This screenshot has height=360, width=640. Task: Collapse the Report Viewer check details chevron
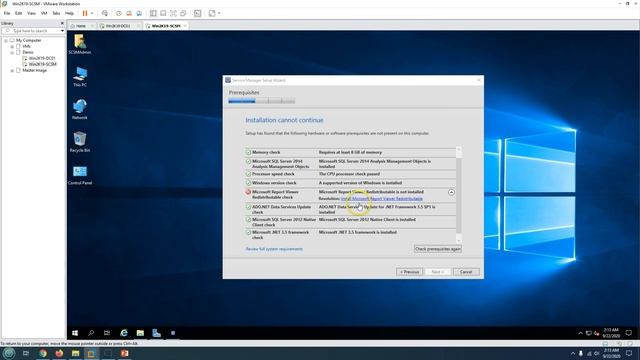451,192
